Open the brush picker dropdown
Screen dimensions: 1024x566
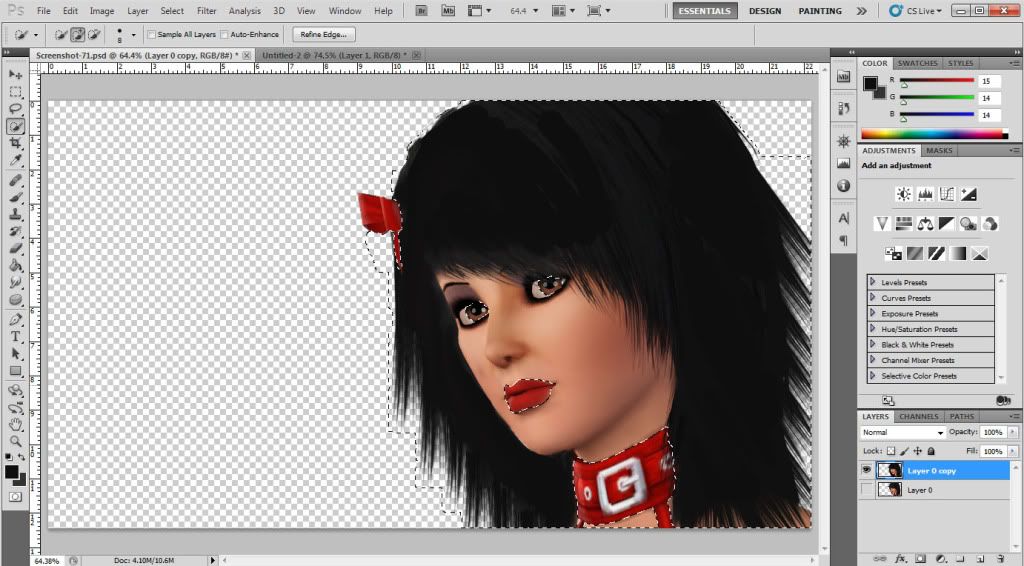click(133, 35)
